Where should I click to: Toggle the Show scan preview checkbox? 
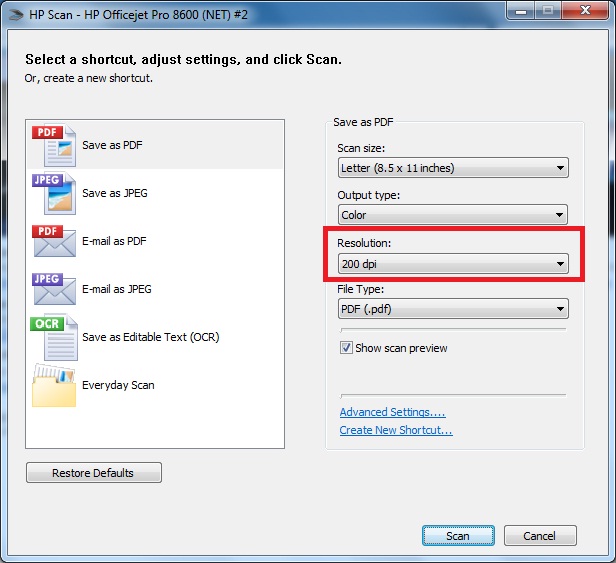pos(346,348)
